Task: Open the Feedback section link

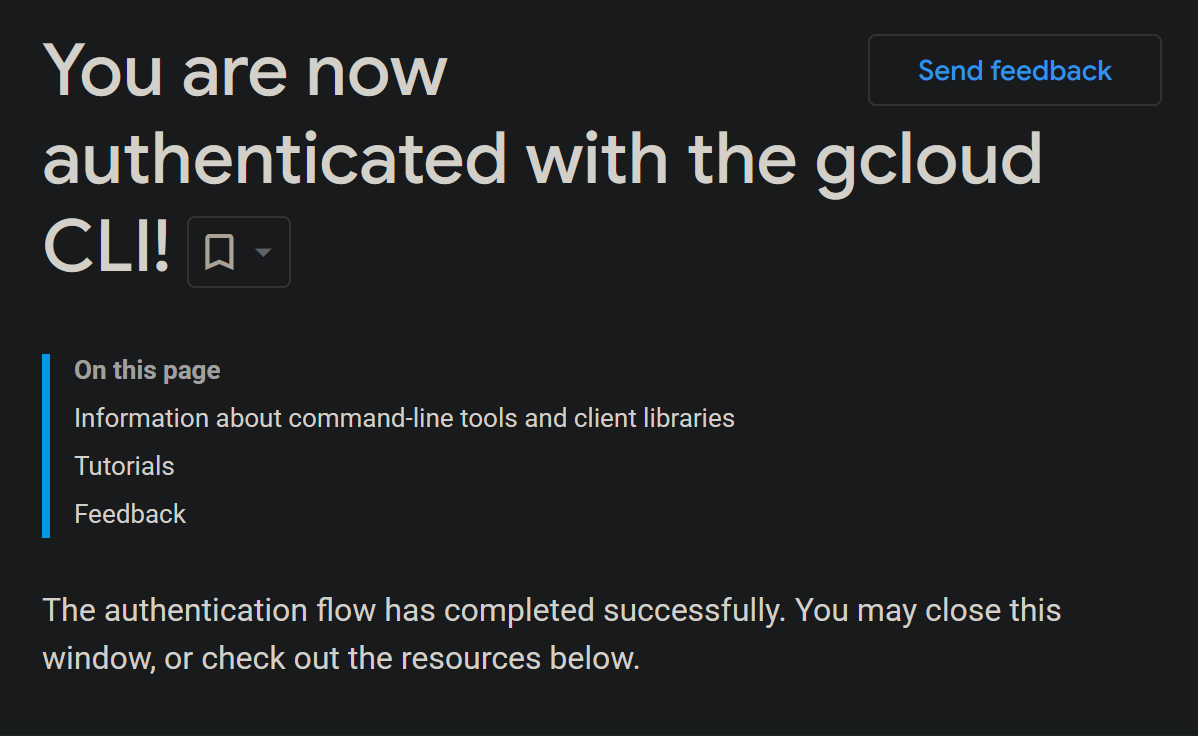Action: 130,514
